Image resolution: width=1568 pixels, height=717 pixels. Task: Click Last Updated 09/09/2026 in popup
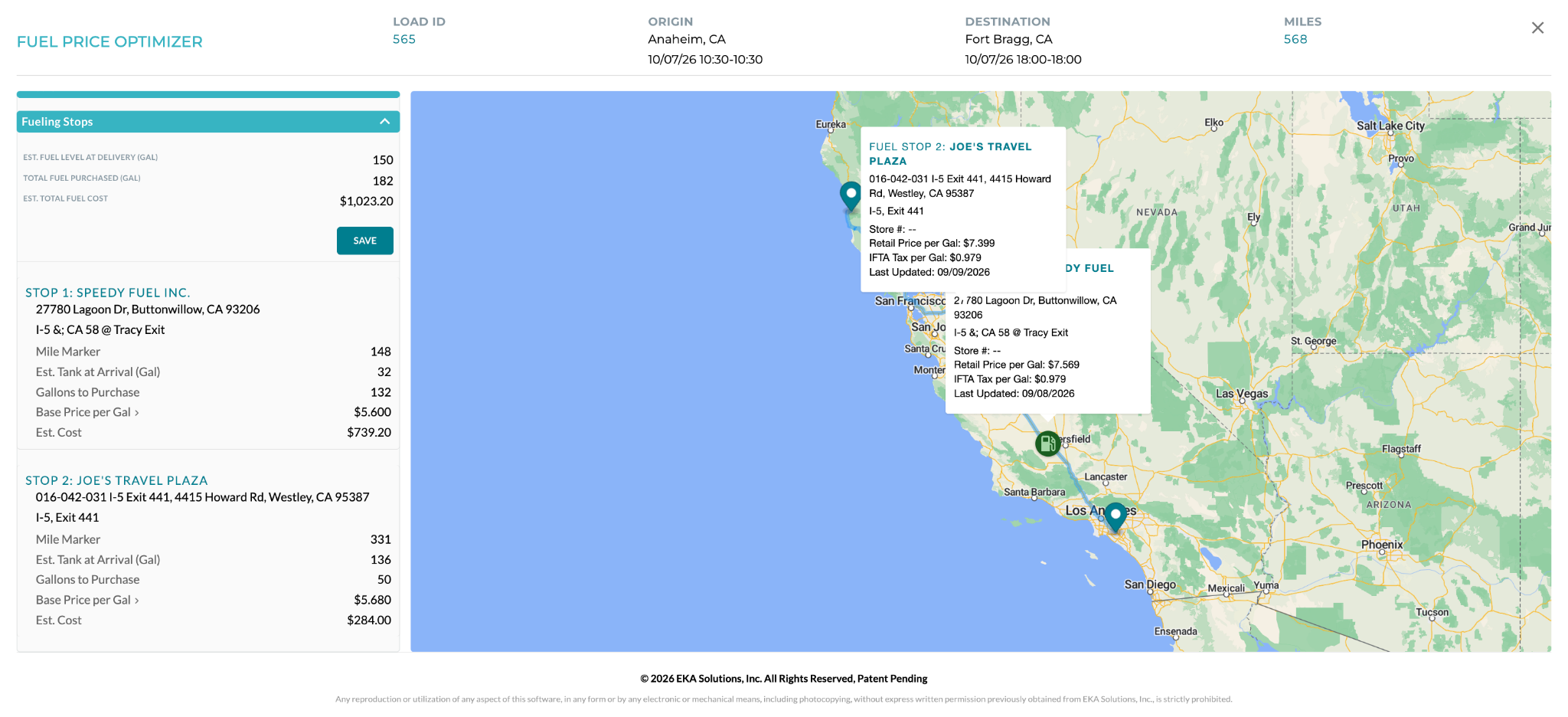click(x=929, y=272)
